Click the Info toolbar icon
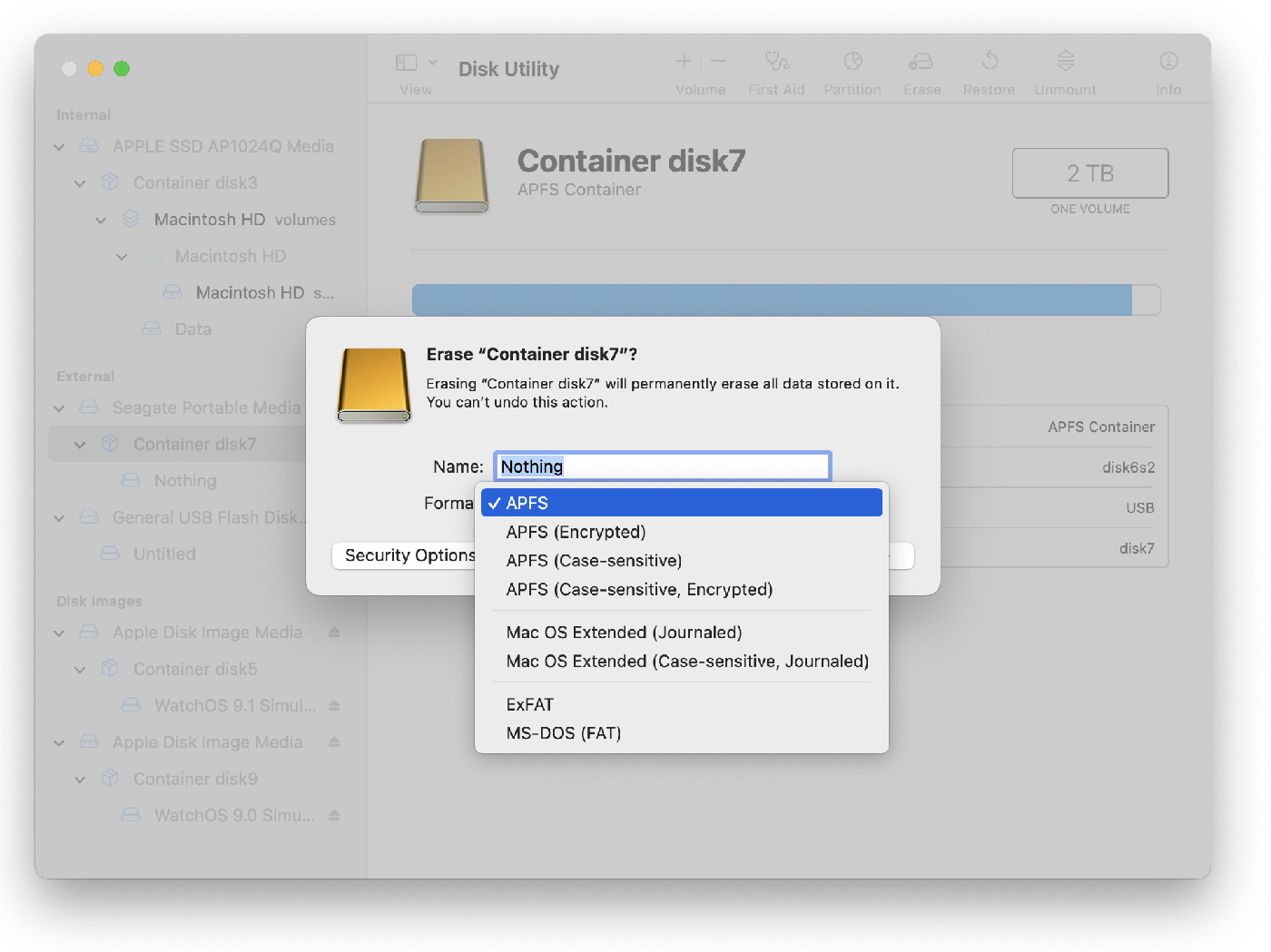The width and height of the screenshot is (1271, 952). (x=1168, y=61)
